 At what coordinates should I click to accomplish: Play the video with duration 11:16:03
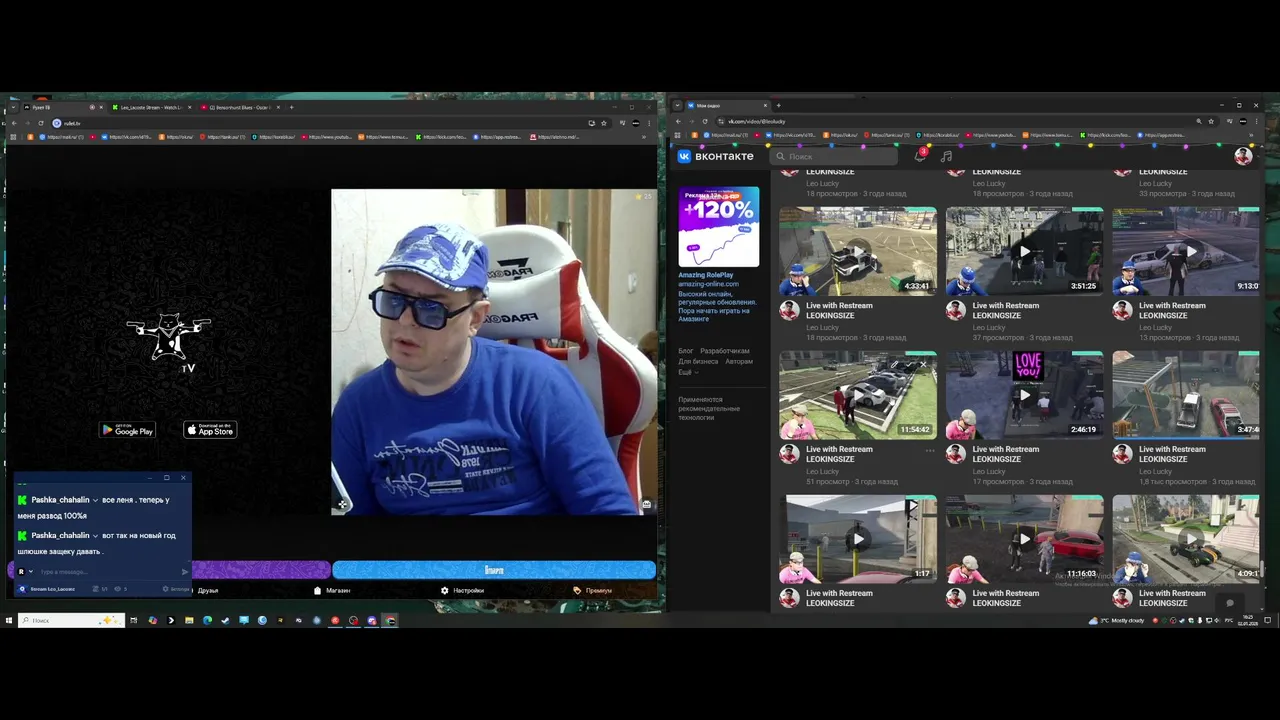click(x=1024, y=539)
